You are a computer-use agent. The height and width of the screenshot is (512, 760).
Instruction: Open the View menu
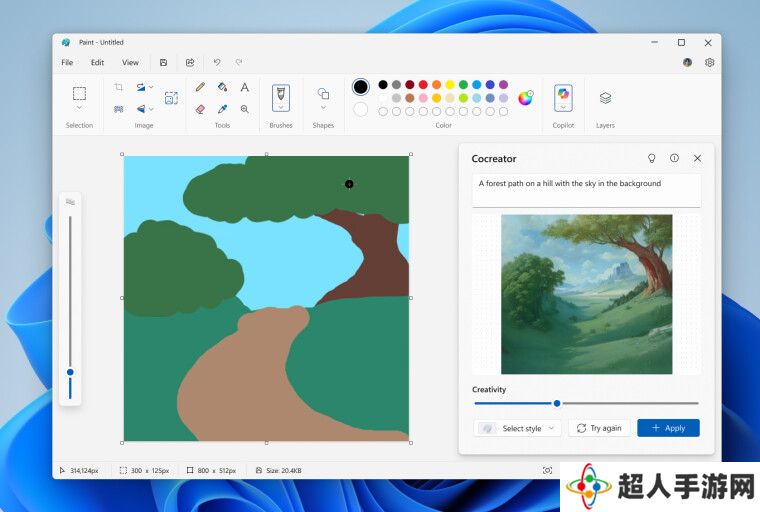coord(130,62)
